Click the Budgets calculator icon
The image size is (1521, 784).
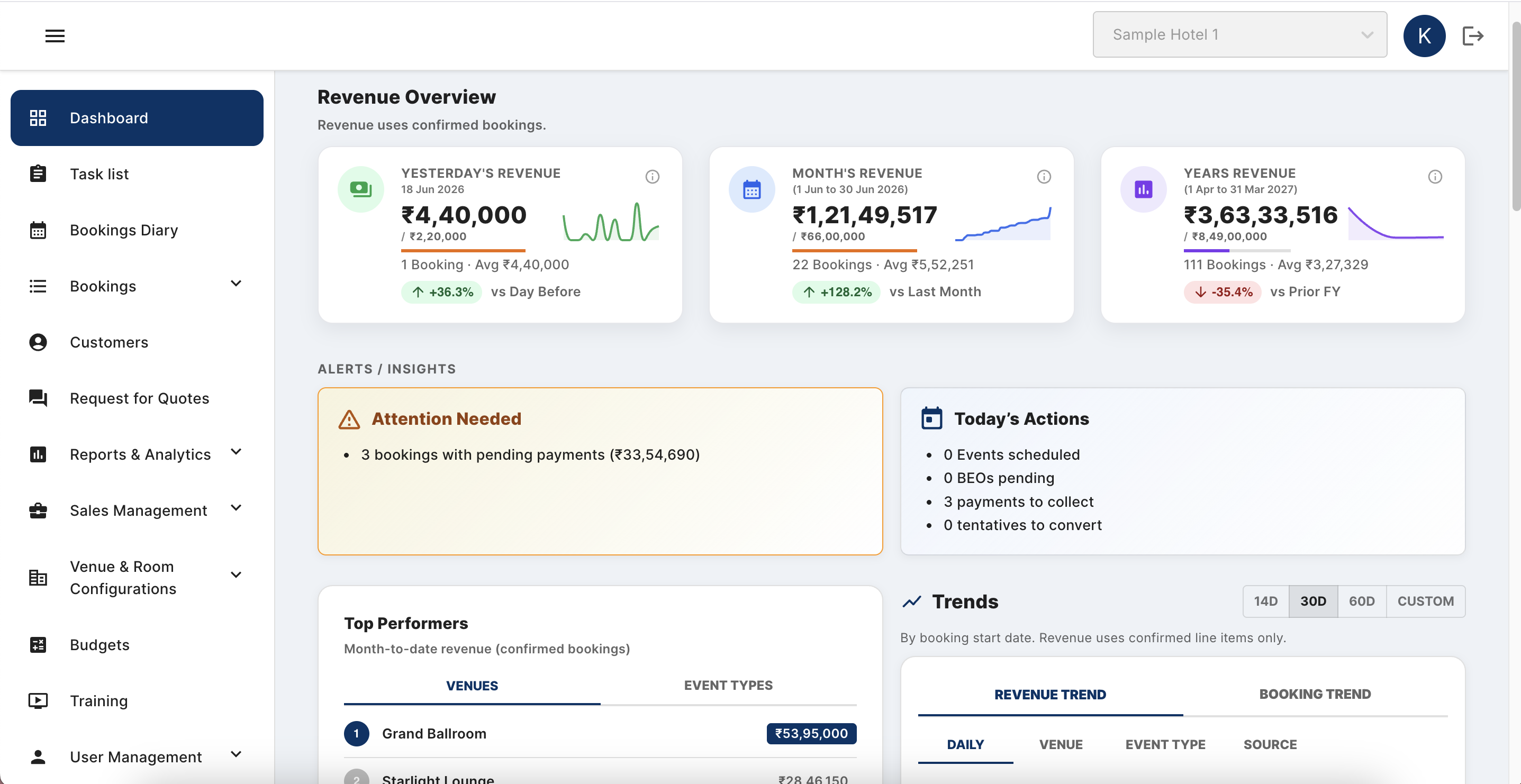[x=38, y=645]
